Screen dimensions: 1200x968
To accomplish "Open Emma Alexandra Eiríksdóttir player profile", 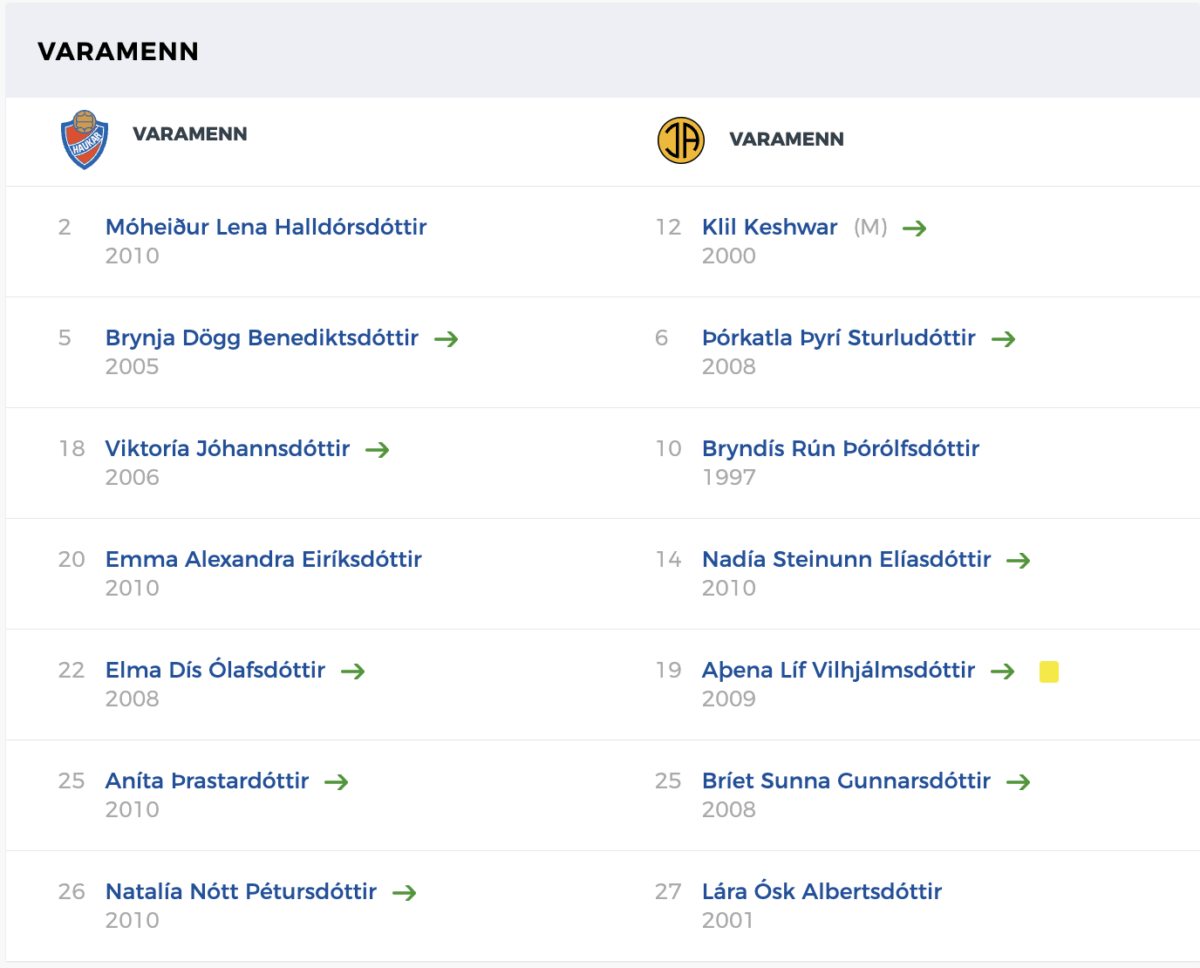I will pos(264,559).
